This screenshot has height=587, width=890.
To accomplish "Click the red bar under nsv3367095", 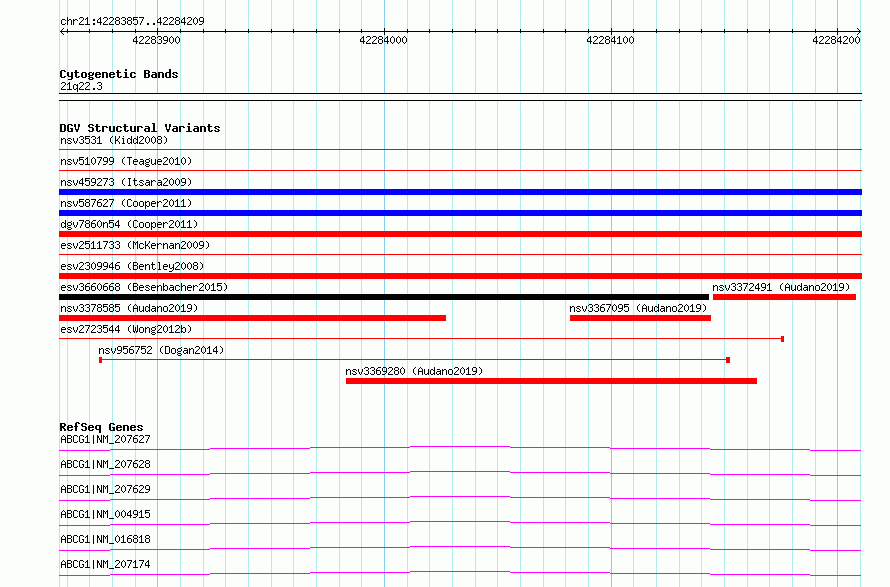I will tap(640, 318).
